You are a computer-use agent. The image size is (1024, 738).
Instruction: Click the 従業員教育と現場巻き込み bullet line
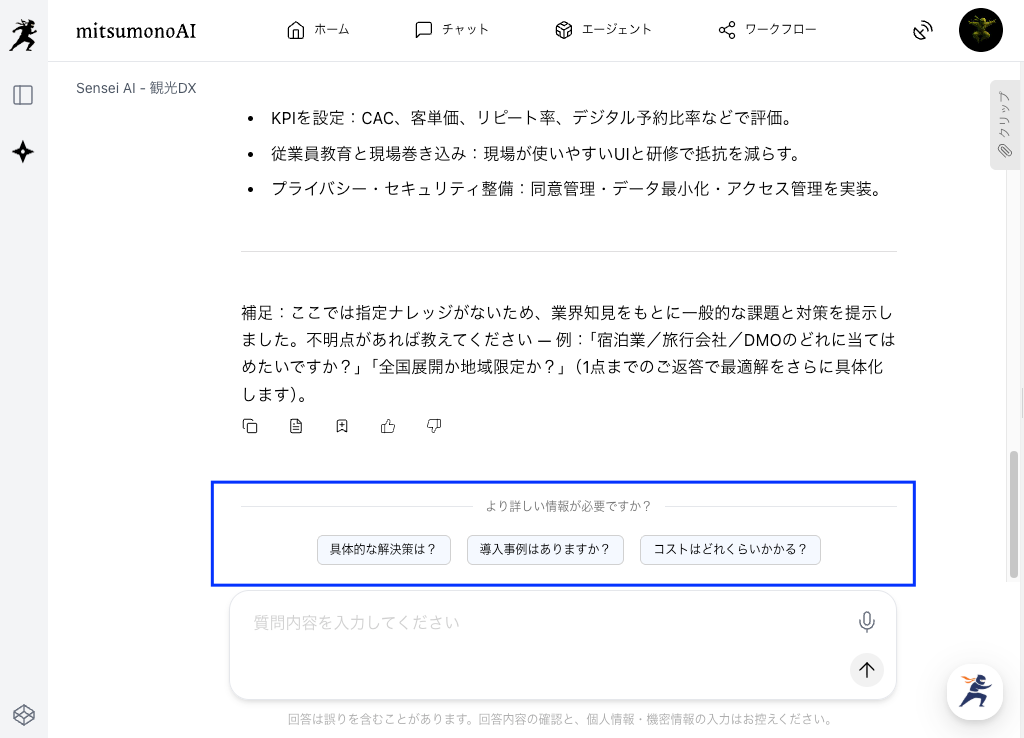click(x=536, y=154)
